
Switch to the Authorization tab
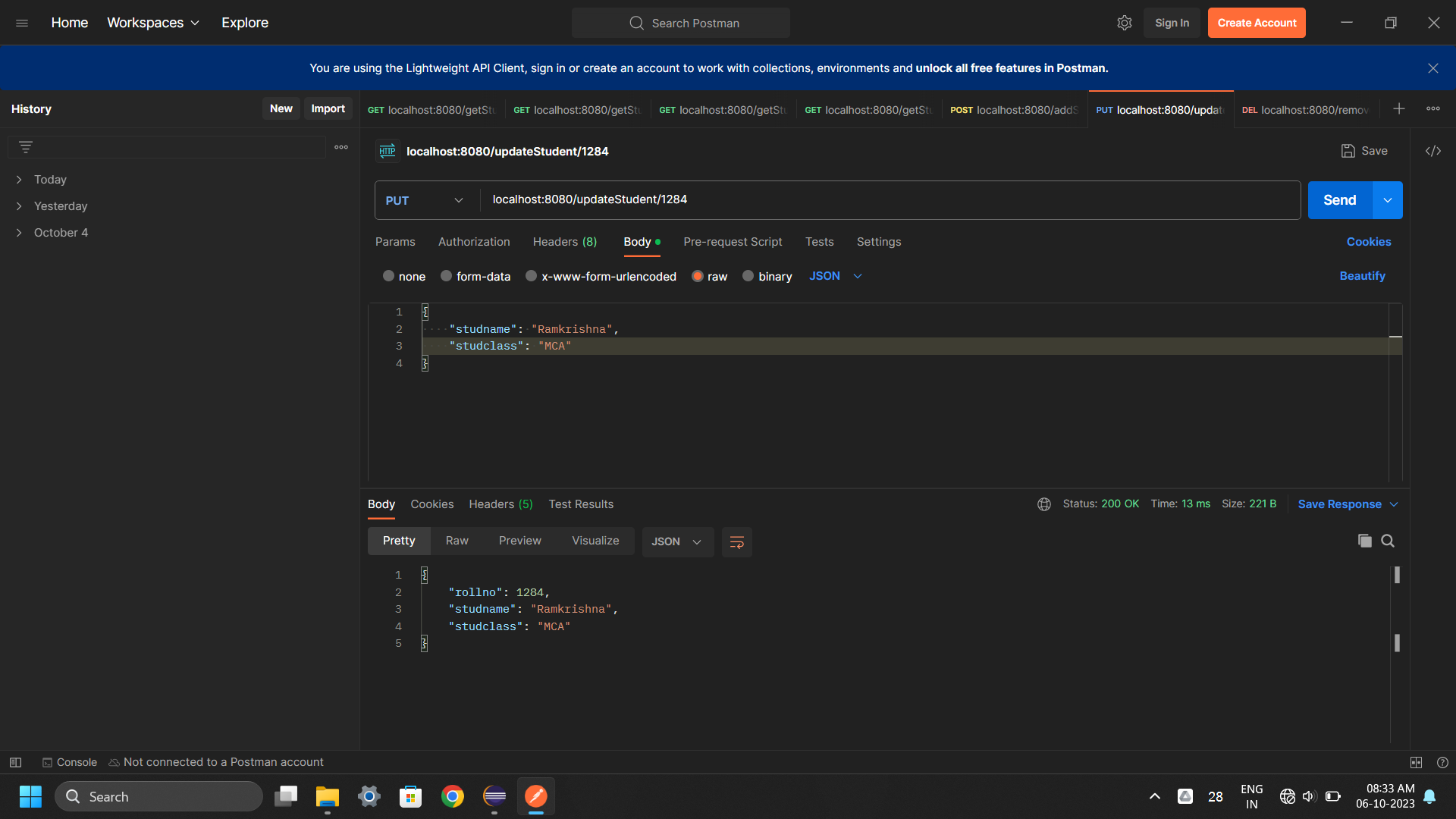[474, 242]
